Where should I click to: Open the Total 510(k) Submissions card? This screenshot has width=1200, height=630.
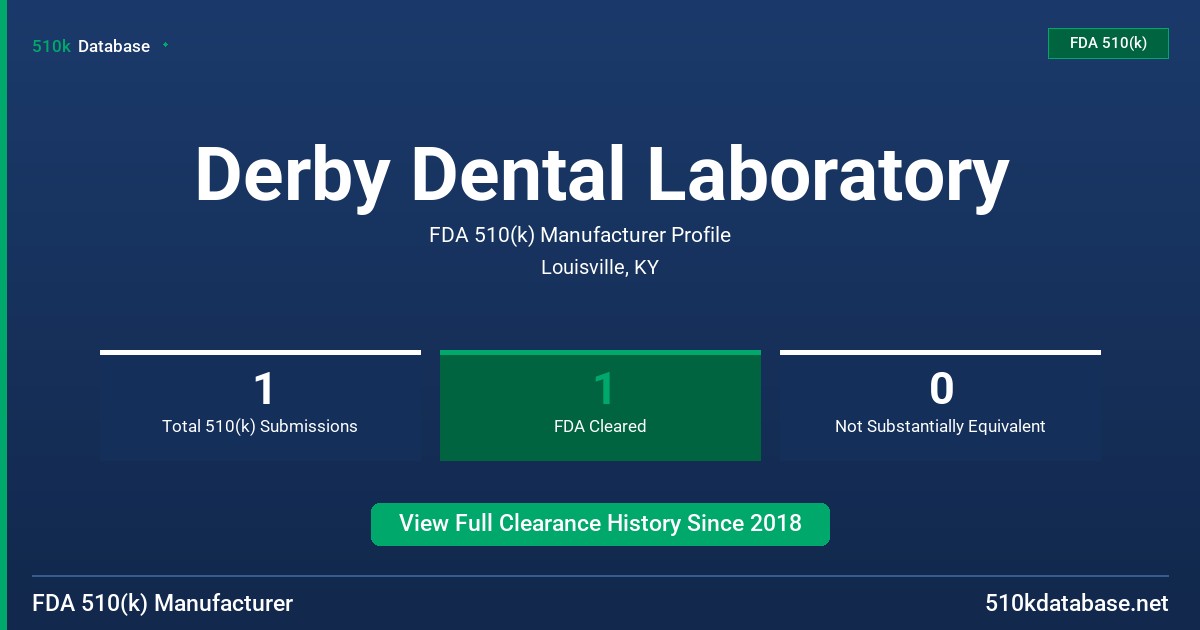click(x=260, y=406)
